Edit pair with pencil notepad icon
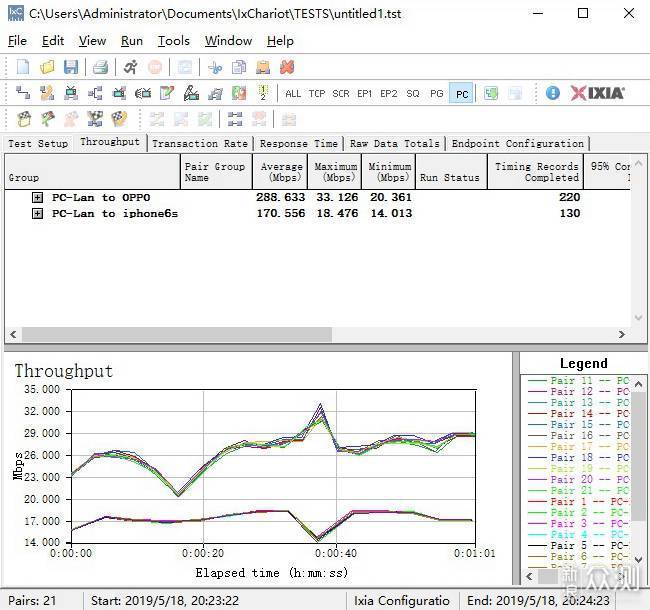Viewport: 650px width, 610px height. [167, 93]
